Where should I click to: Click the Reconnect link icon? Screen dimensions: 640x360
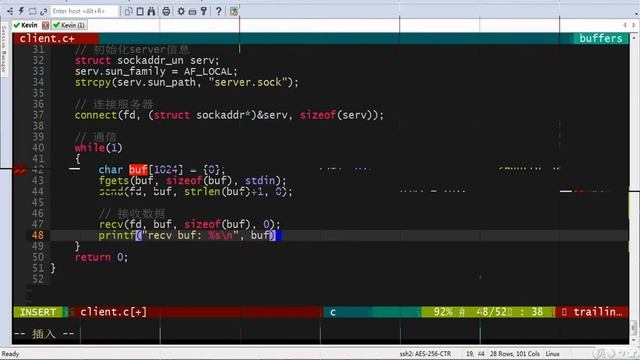point(43,11)
